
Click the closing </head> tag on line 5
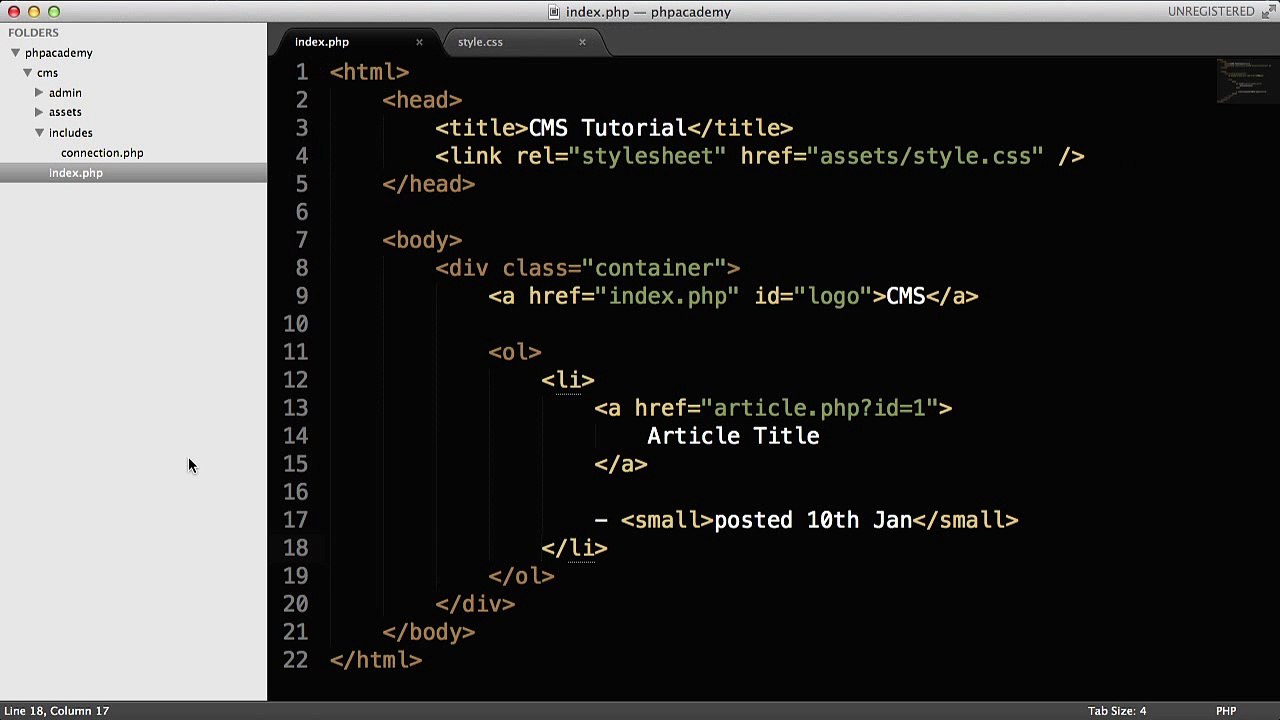tap(429, 184)
